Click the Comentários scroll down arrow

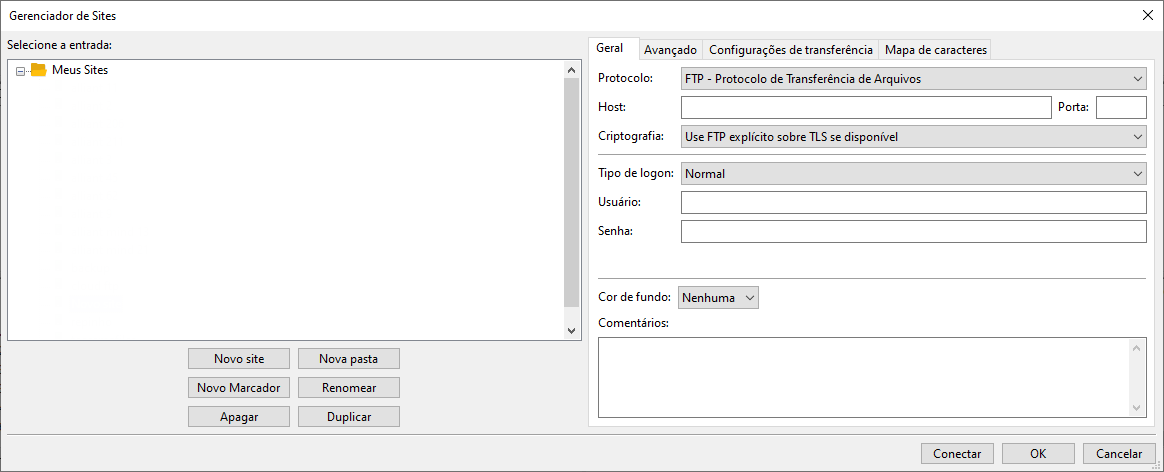tap(1138, 408)
